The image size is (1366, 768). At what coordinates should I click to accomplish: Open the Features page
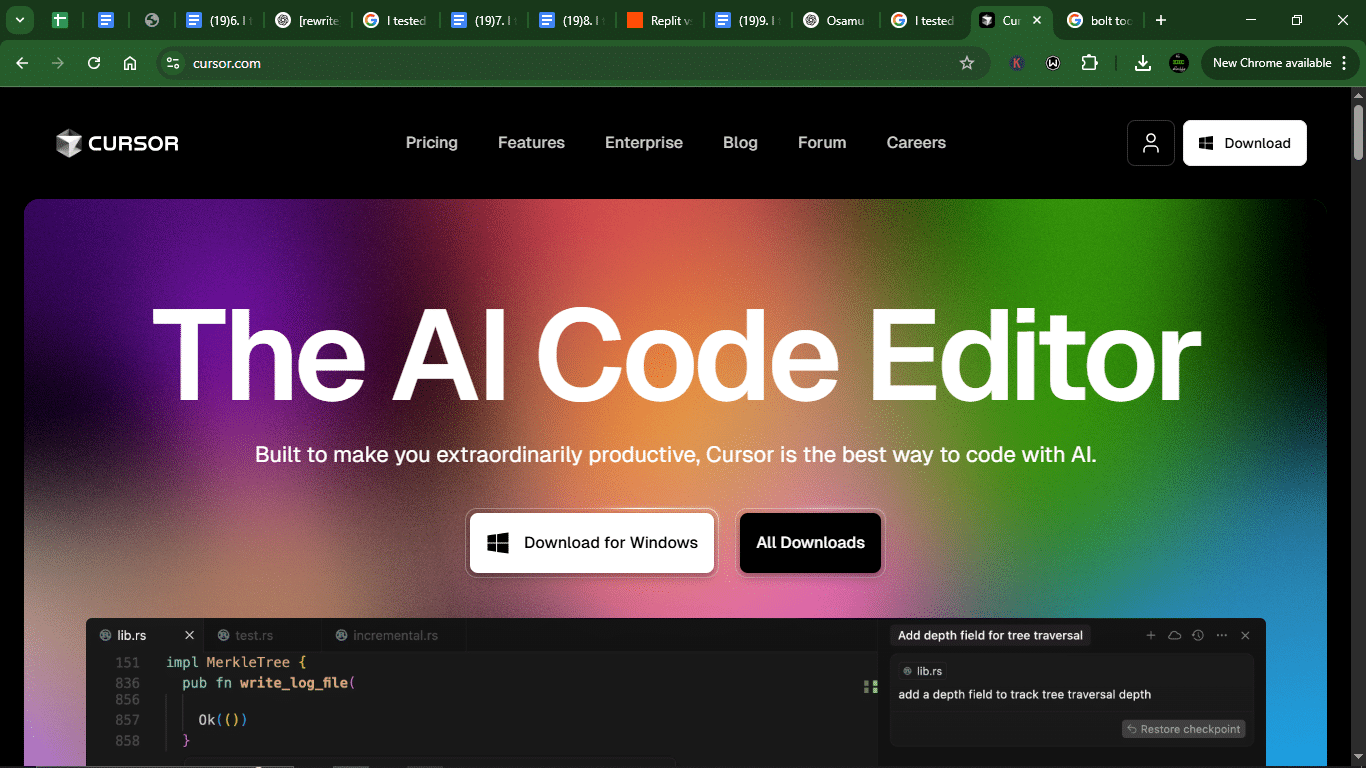click(531, 143)
